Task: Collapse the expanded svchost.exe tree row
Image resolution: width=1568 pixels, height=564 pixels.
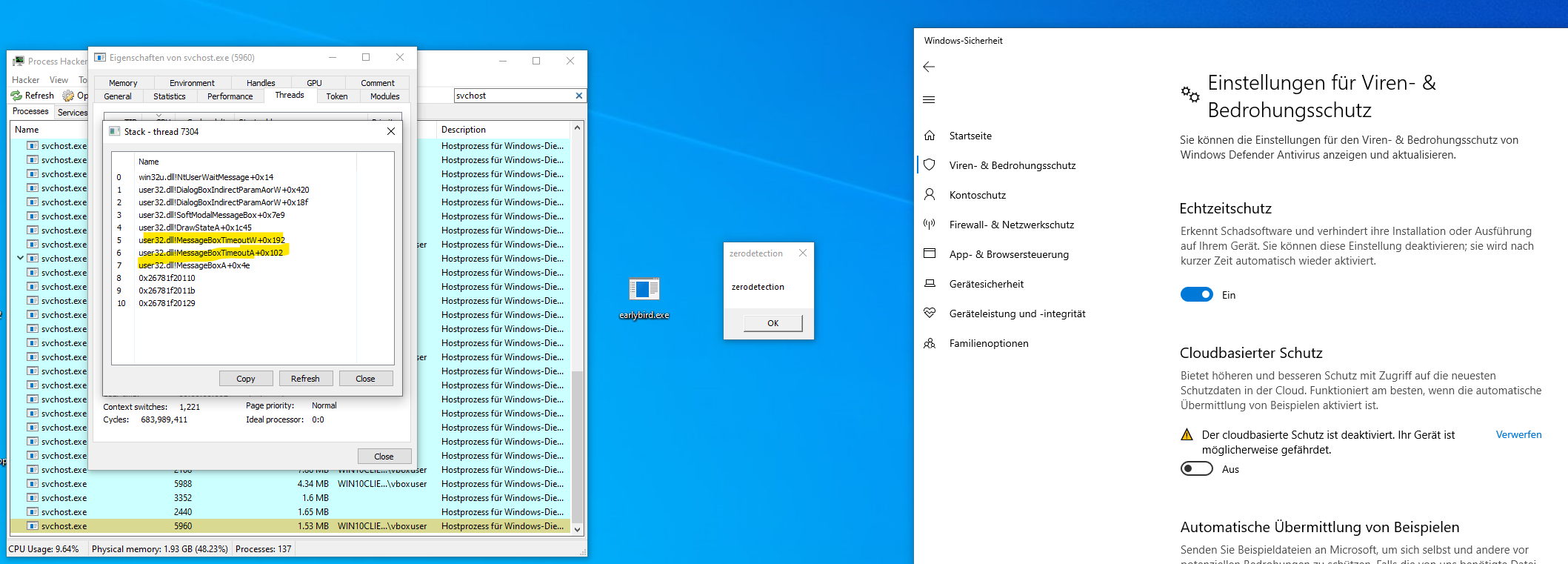Action: pyautogui.click(x=20, y=258)
